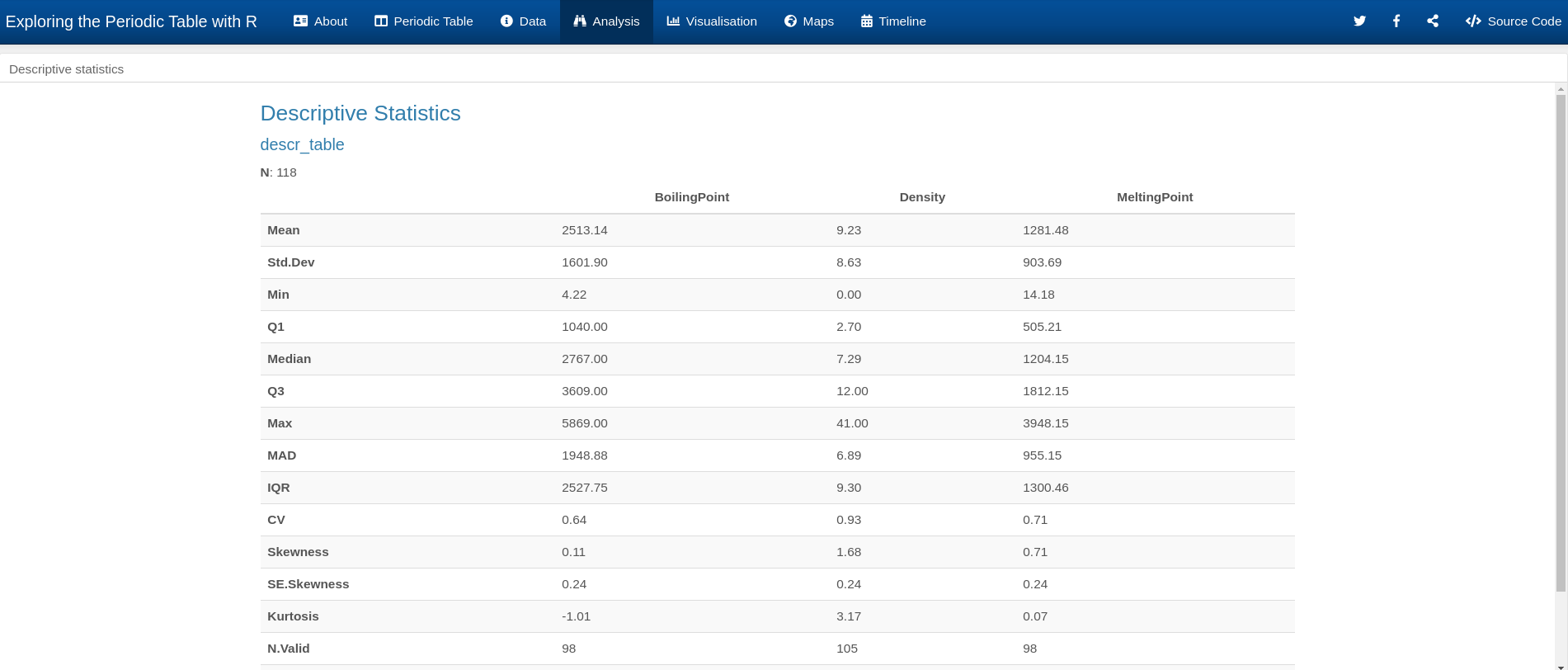Click the Q1 row label

tap(275, 327)
